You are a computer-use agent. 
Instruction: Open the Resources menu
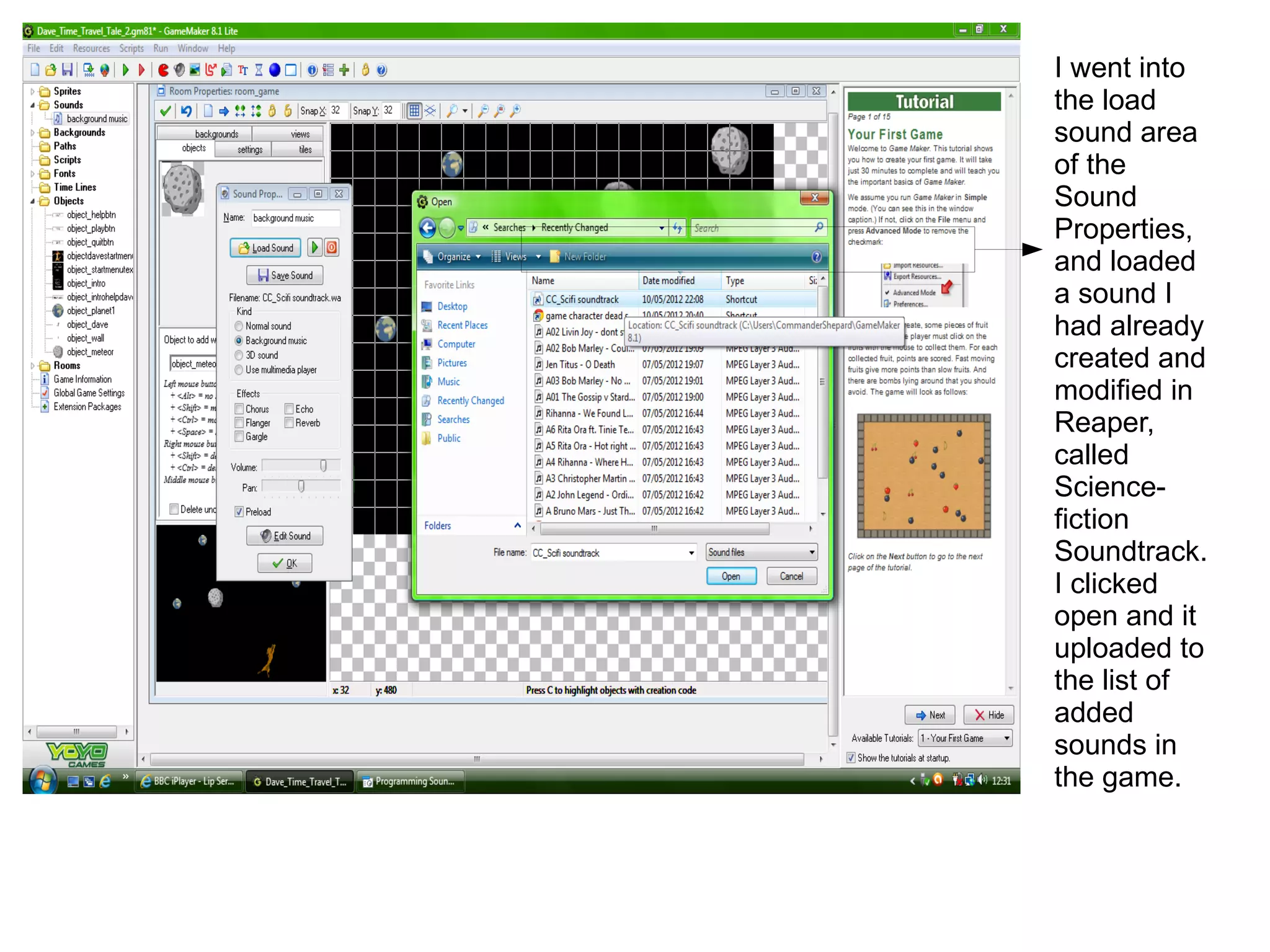[x=91, y=48]
